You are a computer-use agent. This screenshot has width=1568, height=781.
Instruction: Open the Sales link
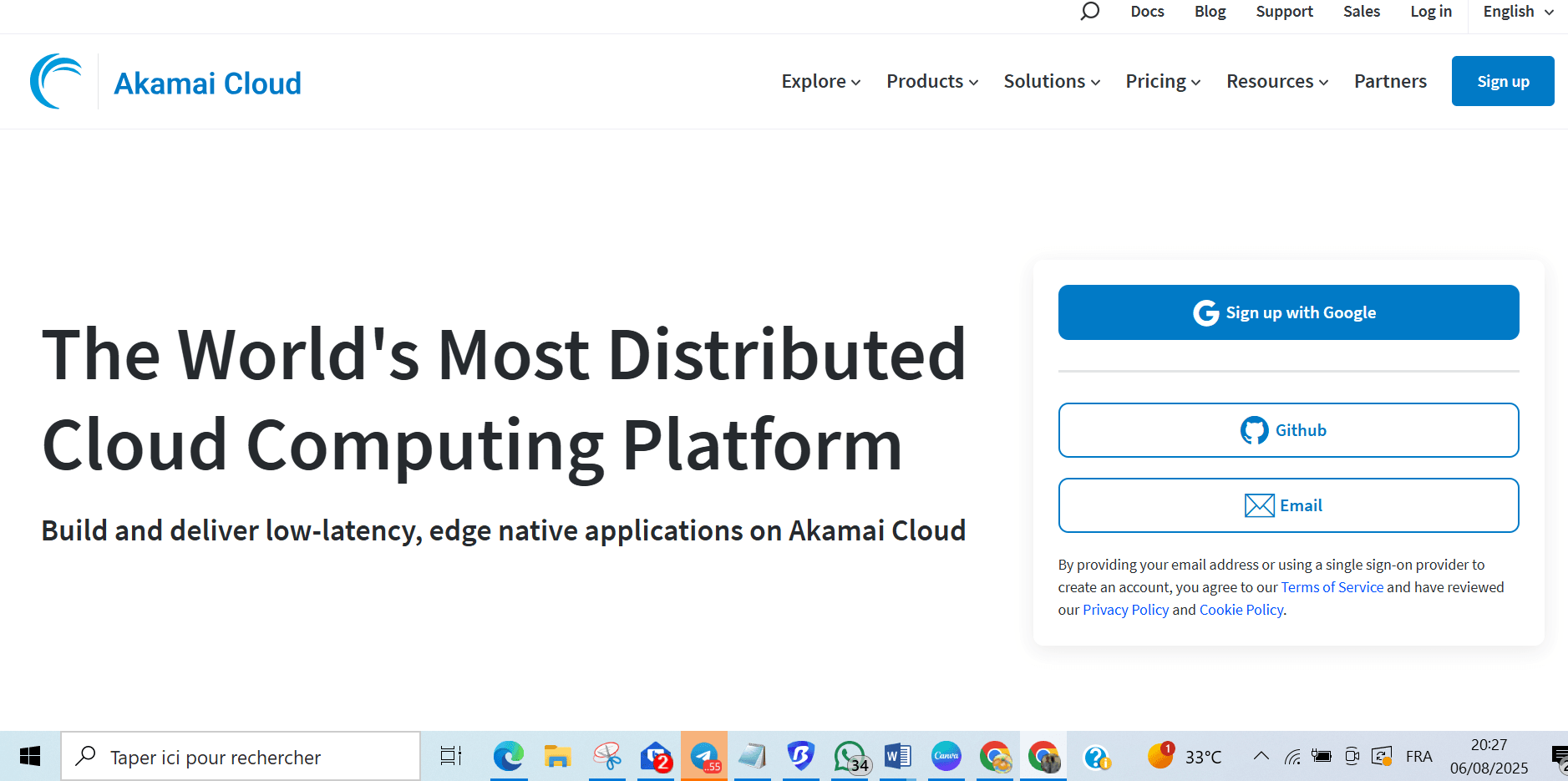pyautogui.click(x=1362, y=12)
